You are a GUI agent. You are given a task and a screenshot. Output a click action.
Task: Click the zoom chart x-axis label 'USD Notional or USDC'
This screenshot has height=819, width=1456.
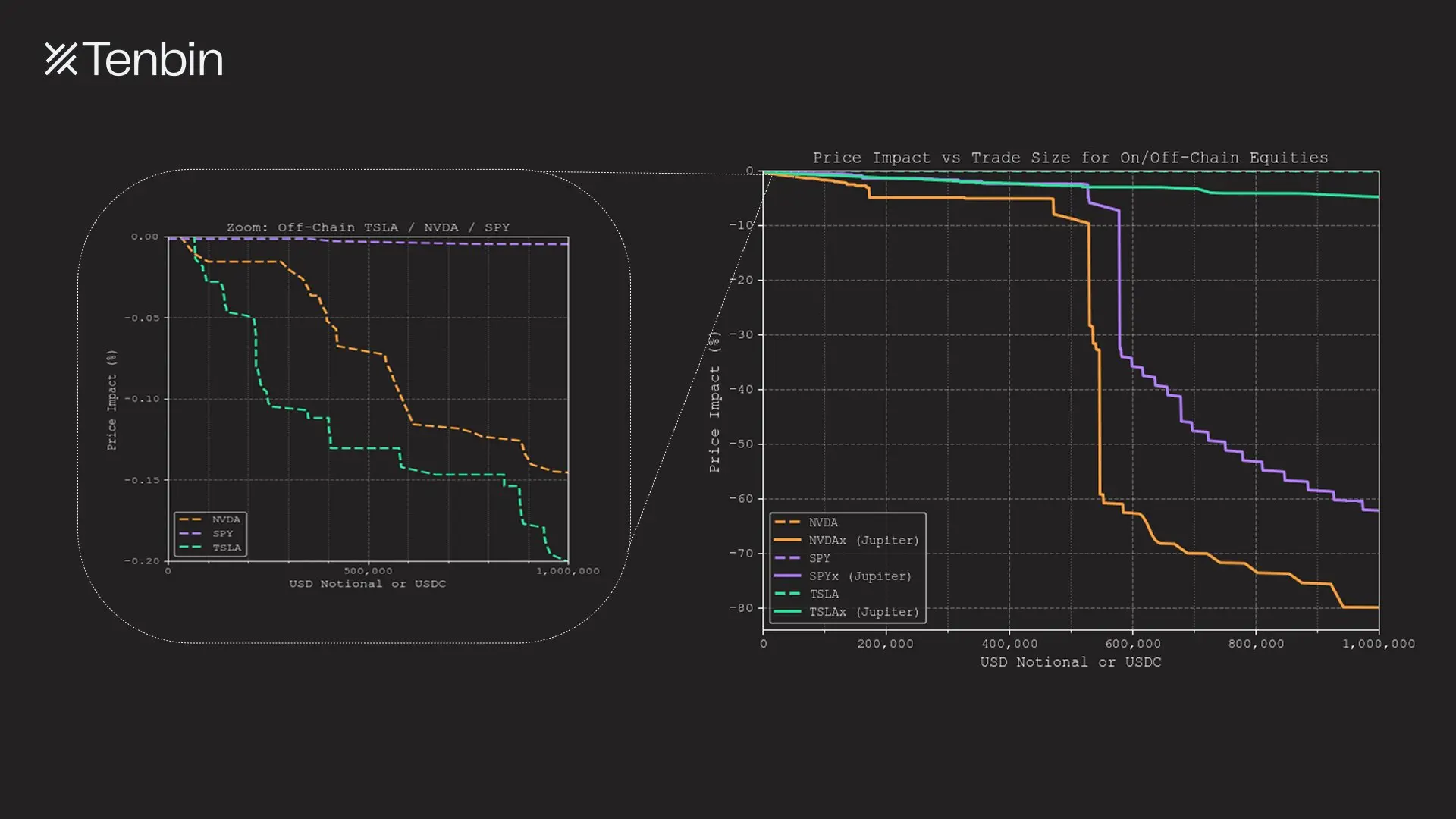click(x=367, y=584)
